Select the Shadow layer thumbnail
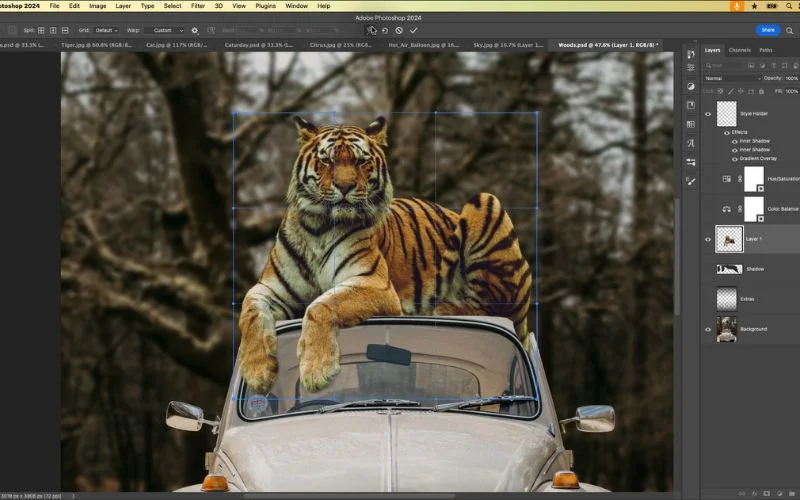 point(729,269)
